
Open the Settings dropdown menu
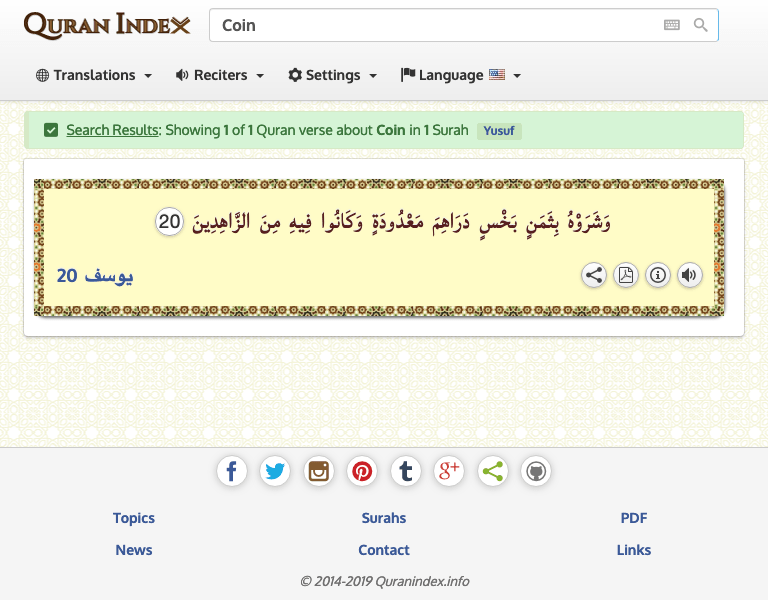point(333,75)
